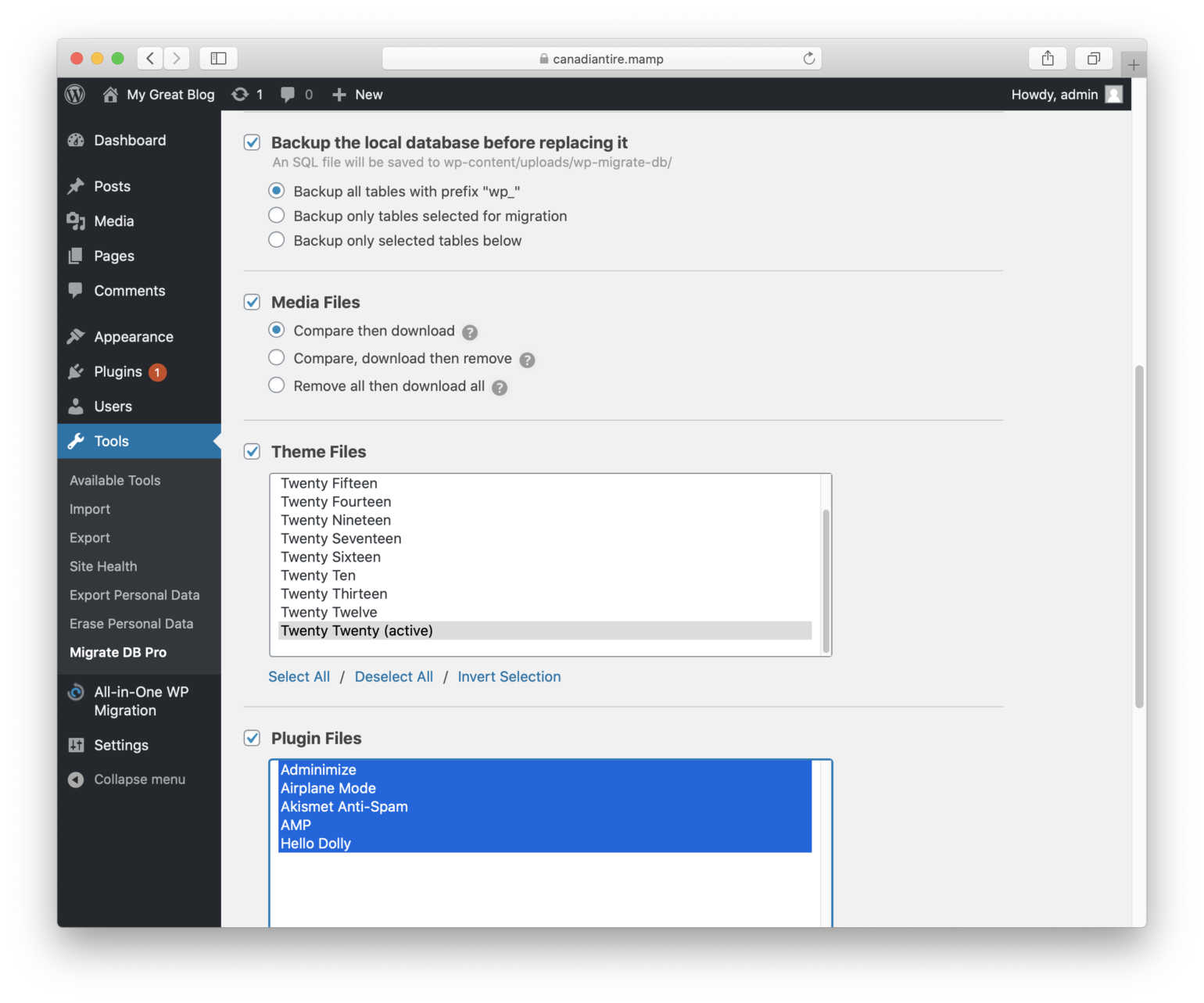
Task: Click the Tools wrench icon
Action: 76,441
